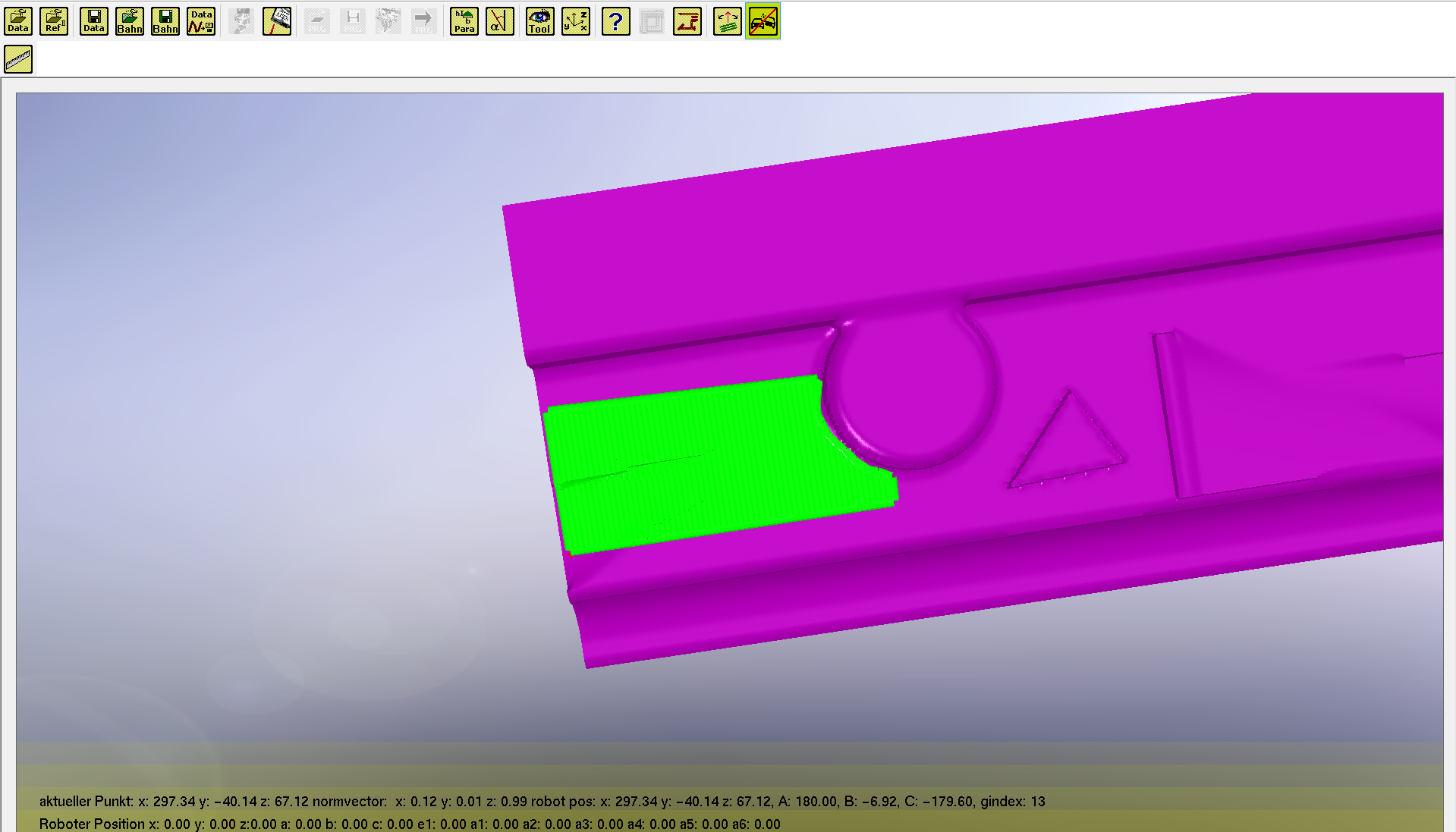Toggle the Tool visibility eye icon

point(539,21)
